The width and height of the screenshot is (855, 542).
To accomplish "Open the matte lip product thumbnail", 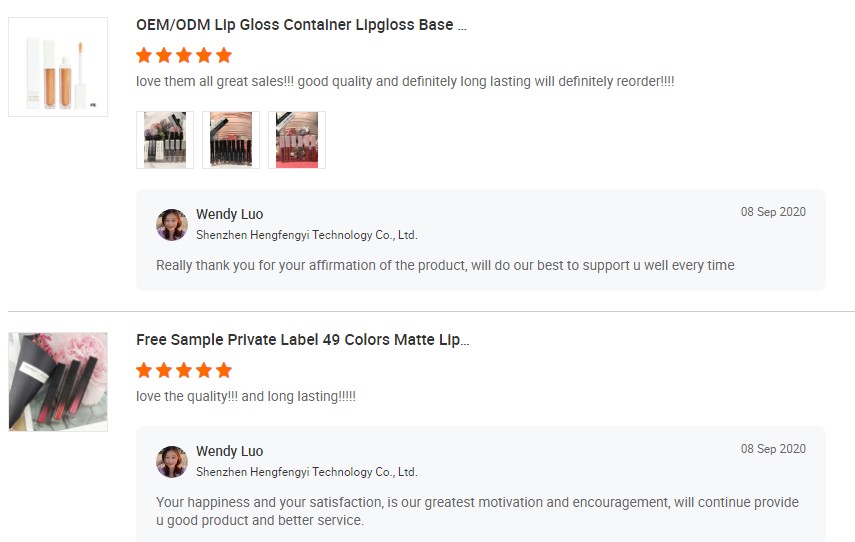I will [x=58, y=382].
